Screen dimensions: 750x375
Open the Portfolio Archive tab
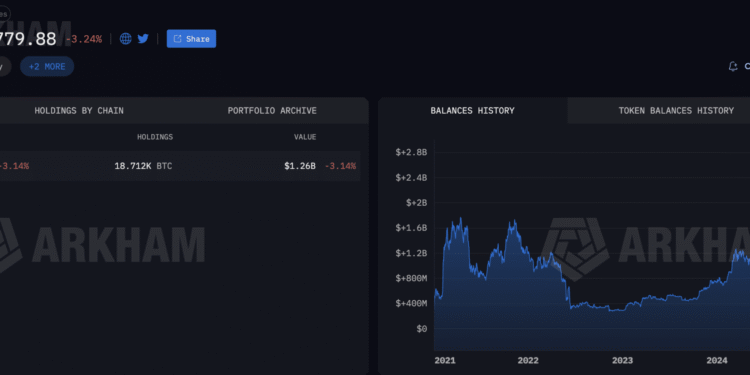[272, 110]
